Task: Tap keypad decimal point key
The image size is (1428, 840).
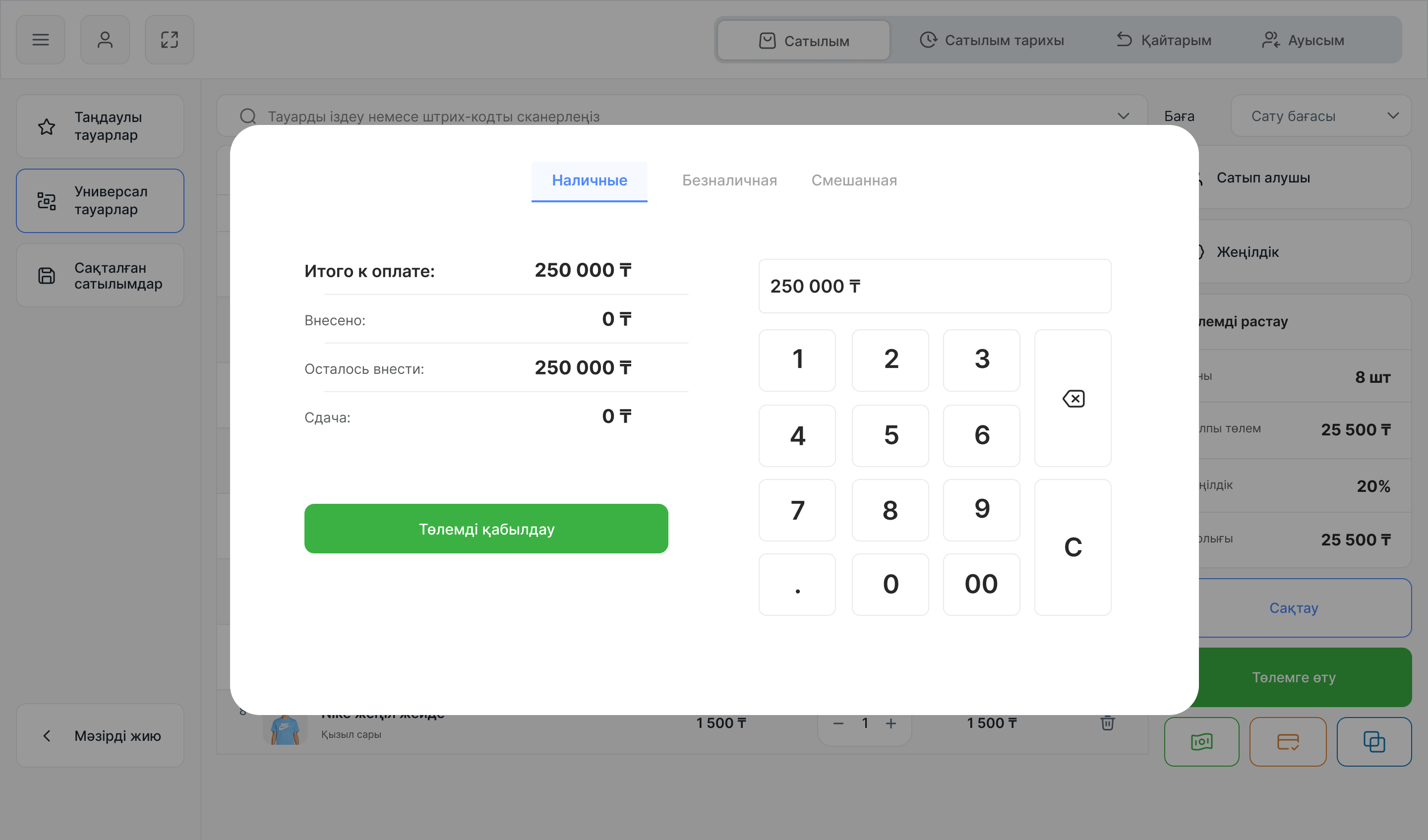Action: [797, 584]
